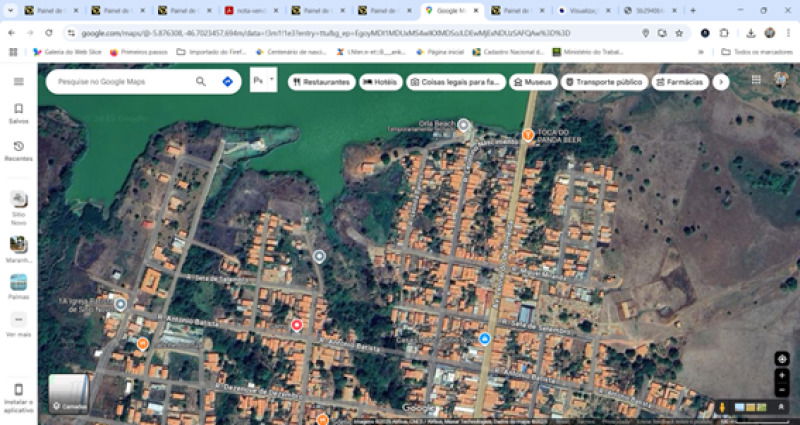Zoom in on the map

click(x=782, y=376)
